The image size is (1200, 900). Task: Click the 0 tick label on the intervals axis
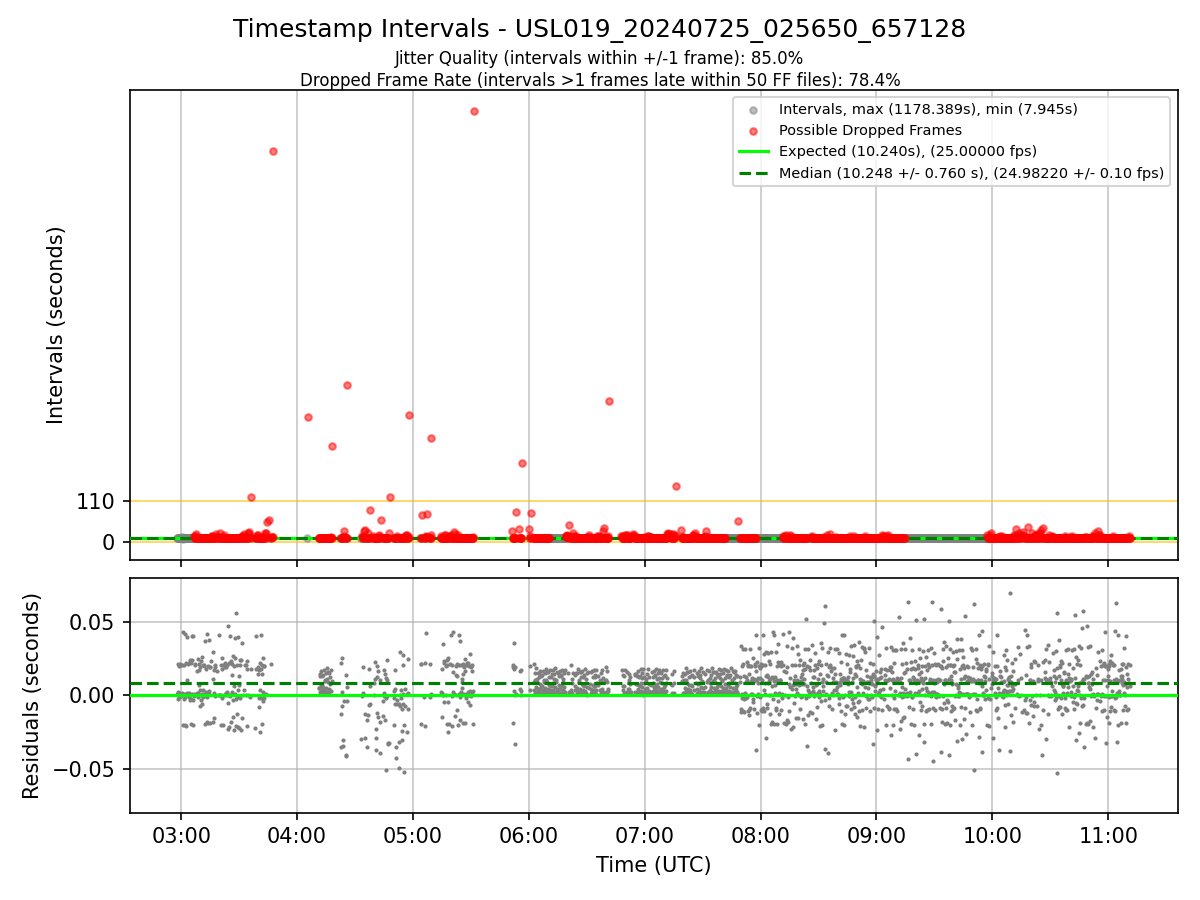point(110,542)
